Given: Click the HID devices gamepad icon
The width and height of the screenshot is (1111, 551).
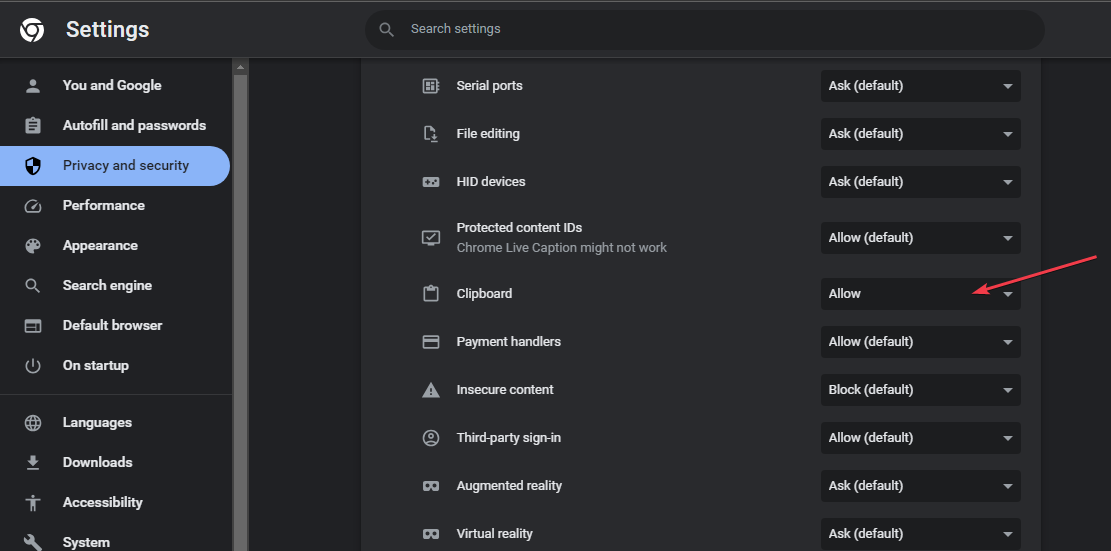Looking at the screenshot, I should [431, 182].
